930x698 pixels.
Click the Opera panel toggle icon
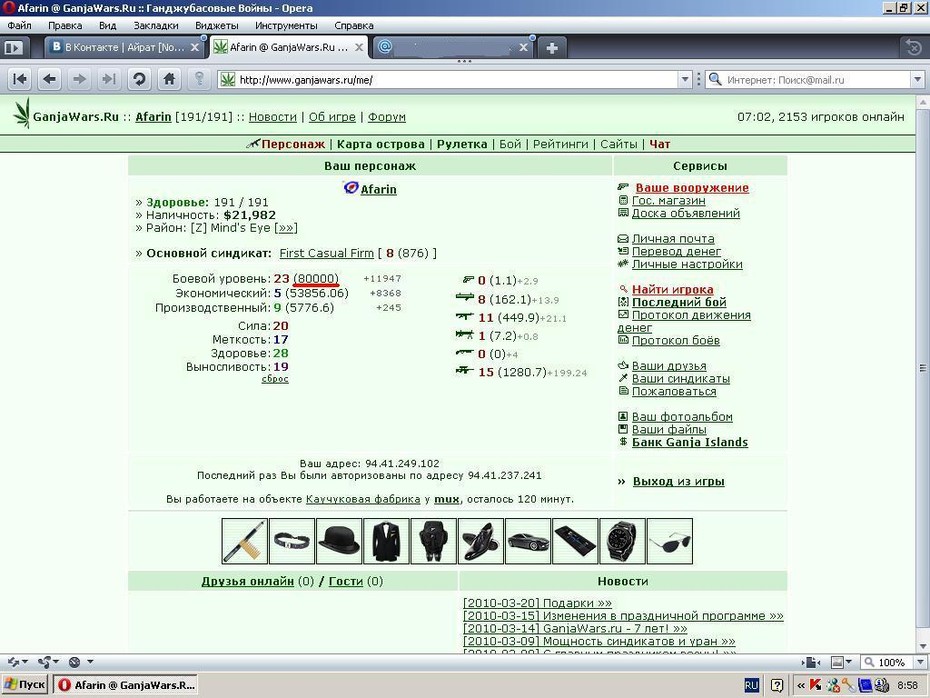point(13,47)
